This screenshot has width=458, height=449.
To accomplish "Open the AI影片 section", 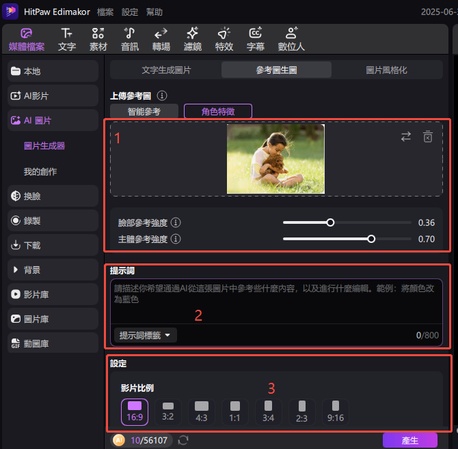I will 53,96.
